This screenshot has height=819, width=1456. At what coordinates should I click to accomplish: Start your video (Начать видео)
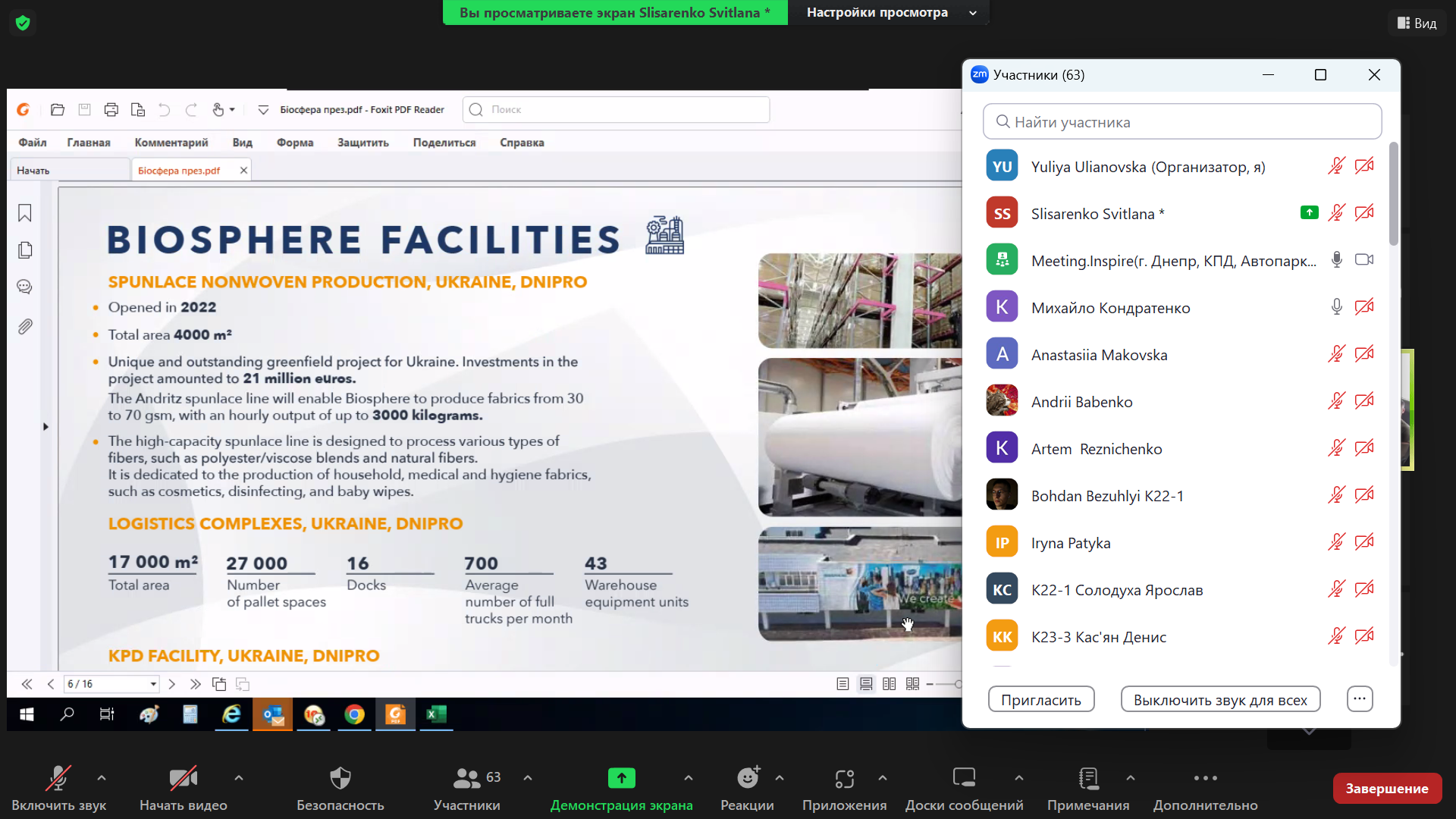coord(183,789)
